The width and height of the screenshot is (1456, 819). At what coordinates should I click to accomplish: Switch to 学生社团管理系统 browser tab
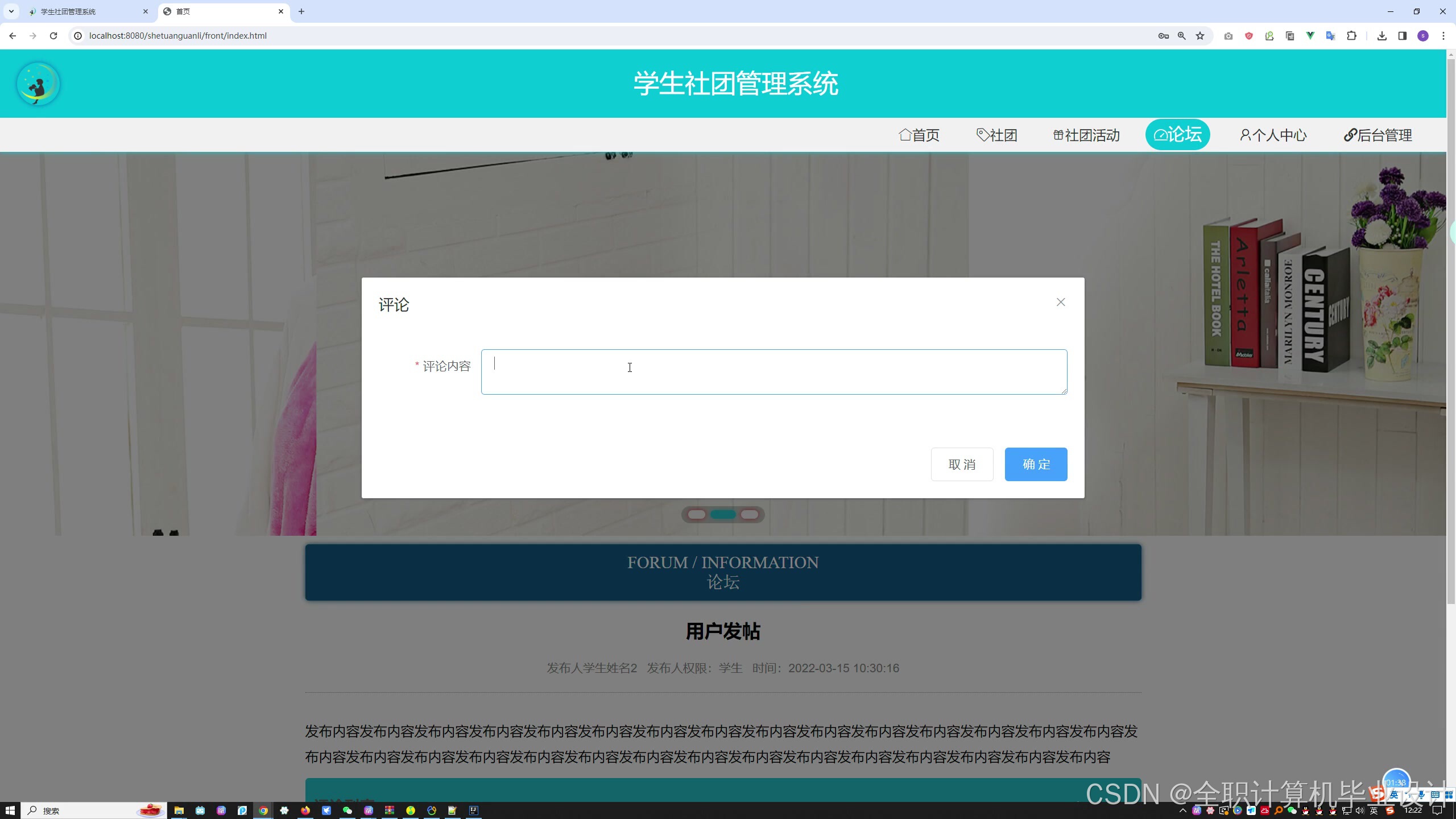coord(85,11)
